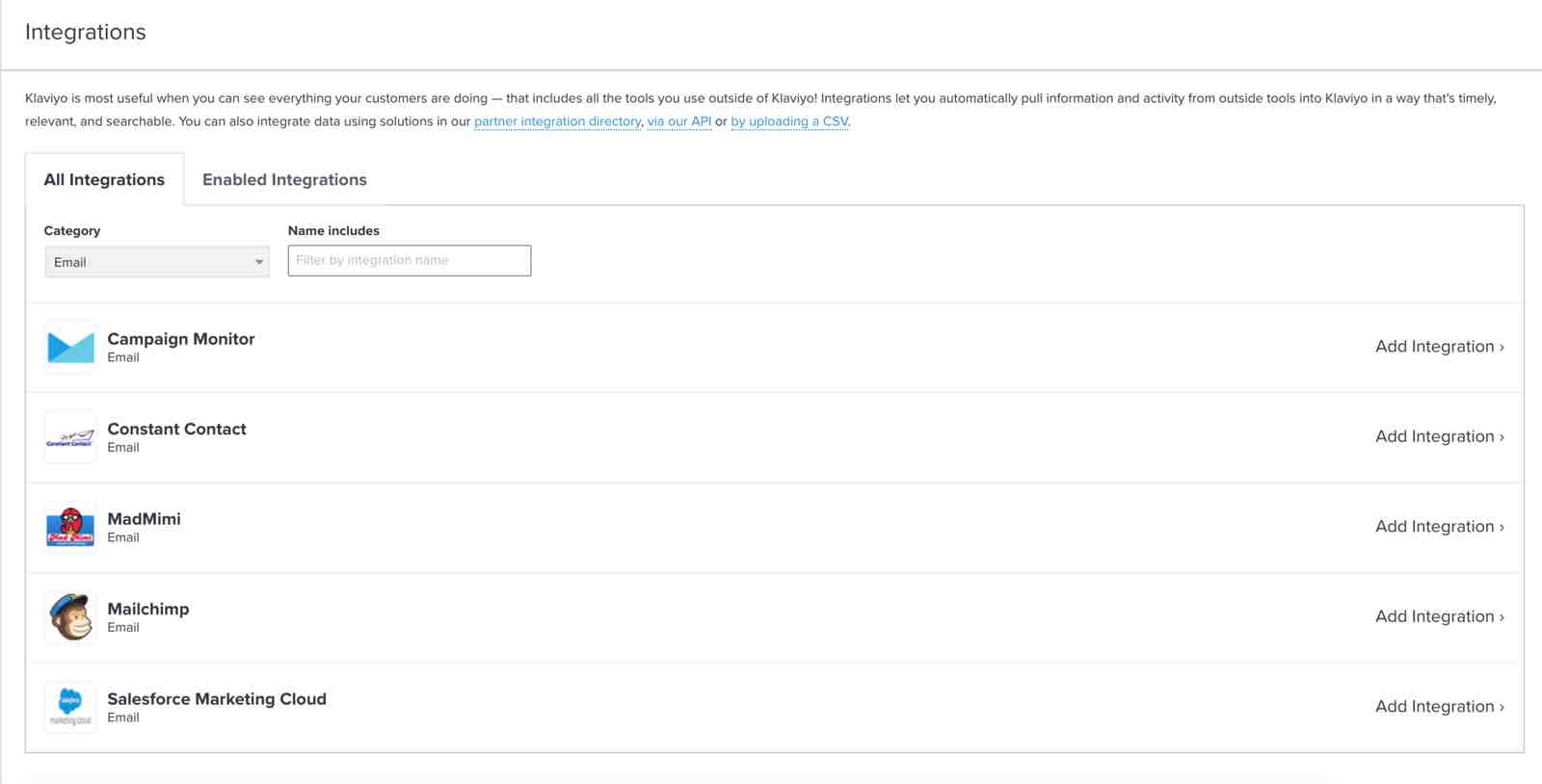This screenshot has height=784, width=1542.
Task: Click the Campaign Monitor envelope logo
Action: [70, 347]
